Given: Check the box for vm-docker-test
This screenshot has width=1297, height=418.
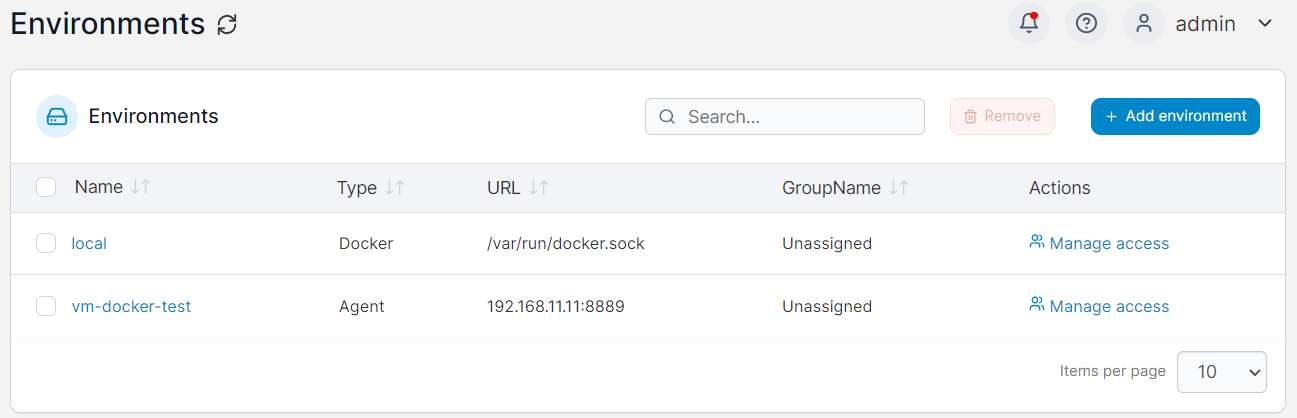Looking at the screenshot, I should pyautogui.click(x=46, y=306).
